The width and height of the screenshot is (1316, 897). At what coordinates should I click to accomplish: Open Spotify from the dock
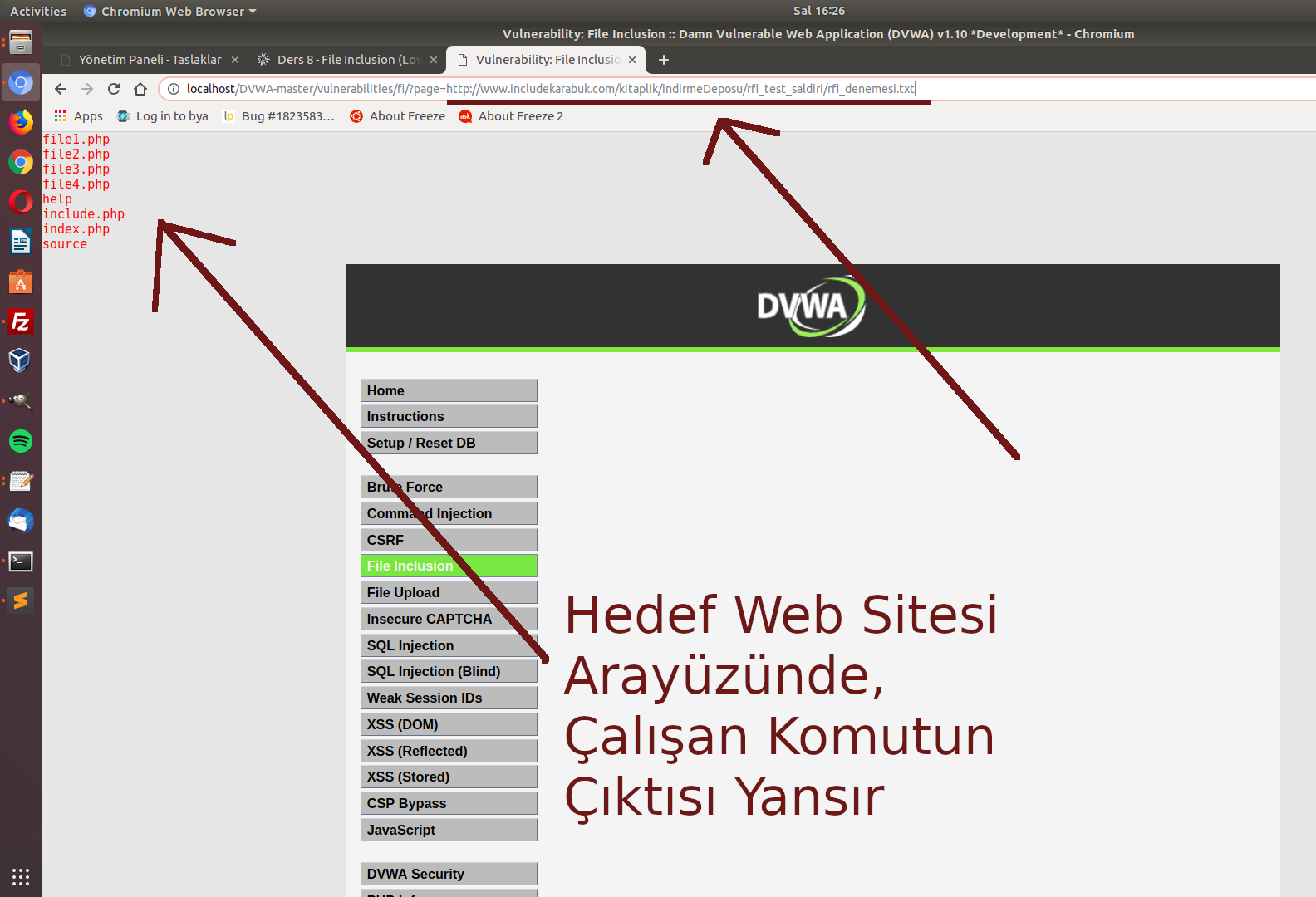click(21, 441)
